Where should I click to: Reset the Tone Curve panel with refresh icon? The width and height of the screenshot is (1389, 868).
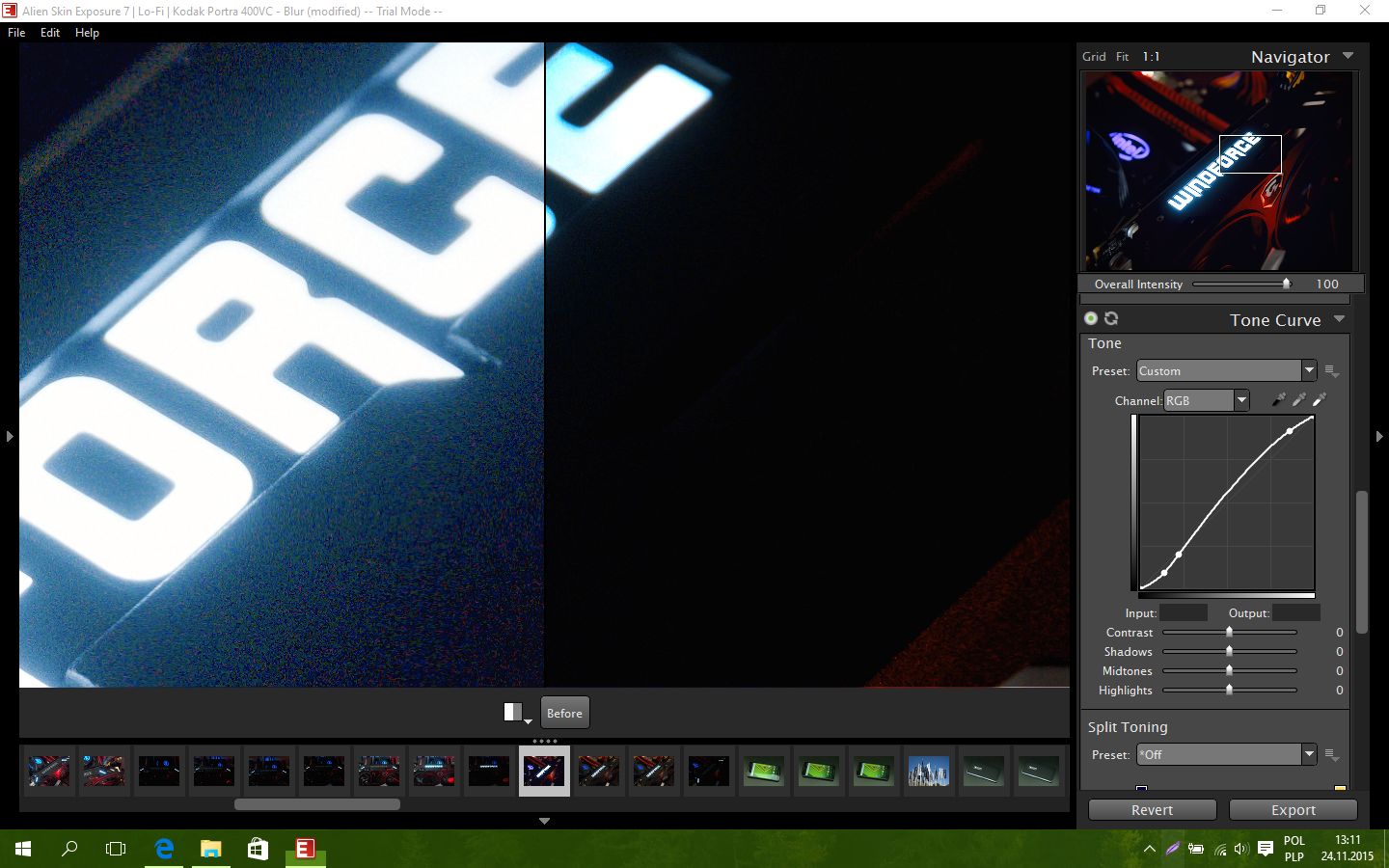1111,318
